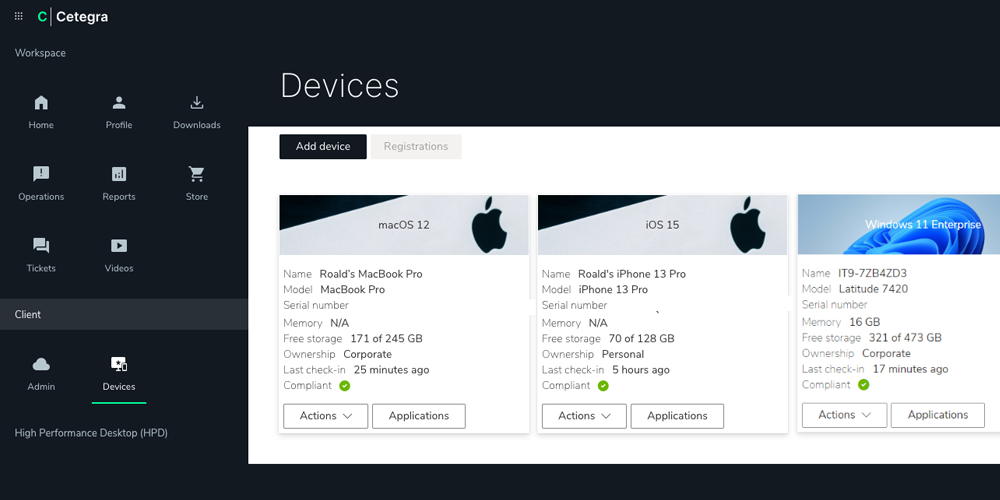Open the macOS 12 banner image
This screenshot has width=1000, height=500.
pyautogui.click(x=404, y=225)
